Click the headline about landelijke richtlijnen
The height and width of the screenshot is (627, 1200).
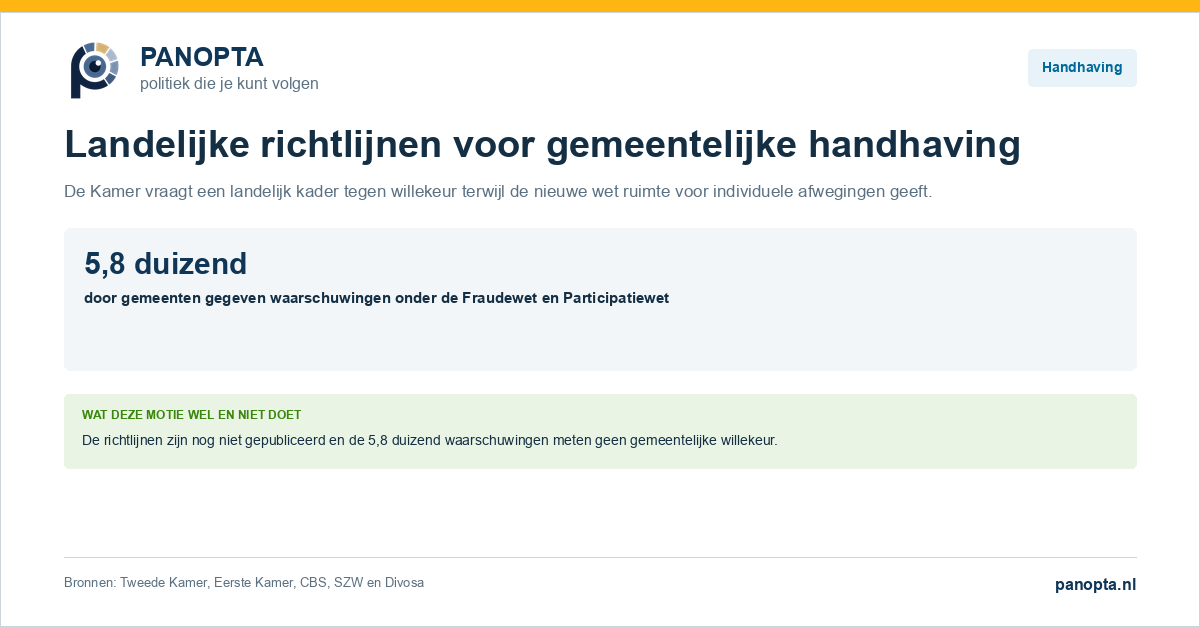coord(542,145)
